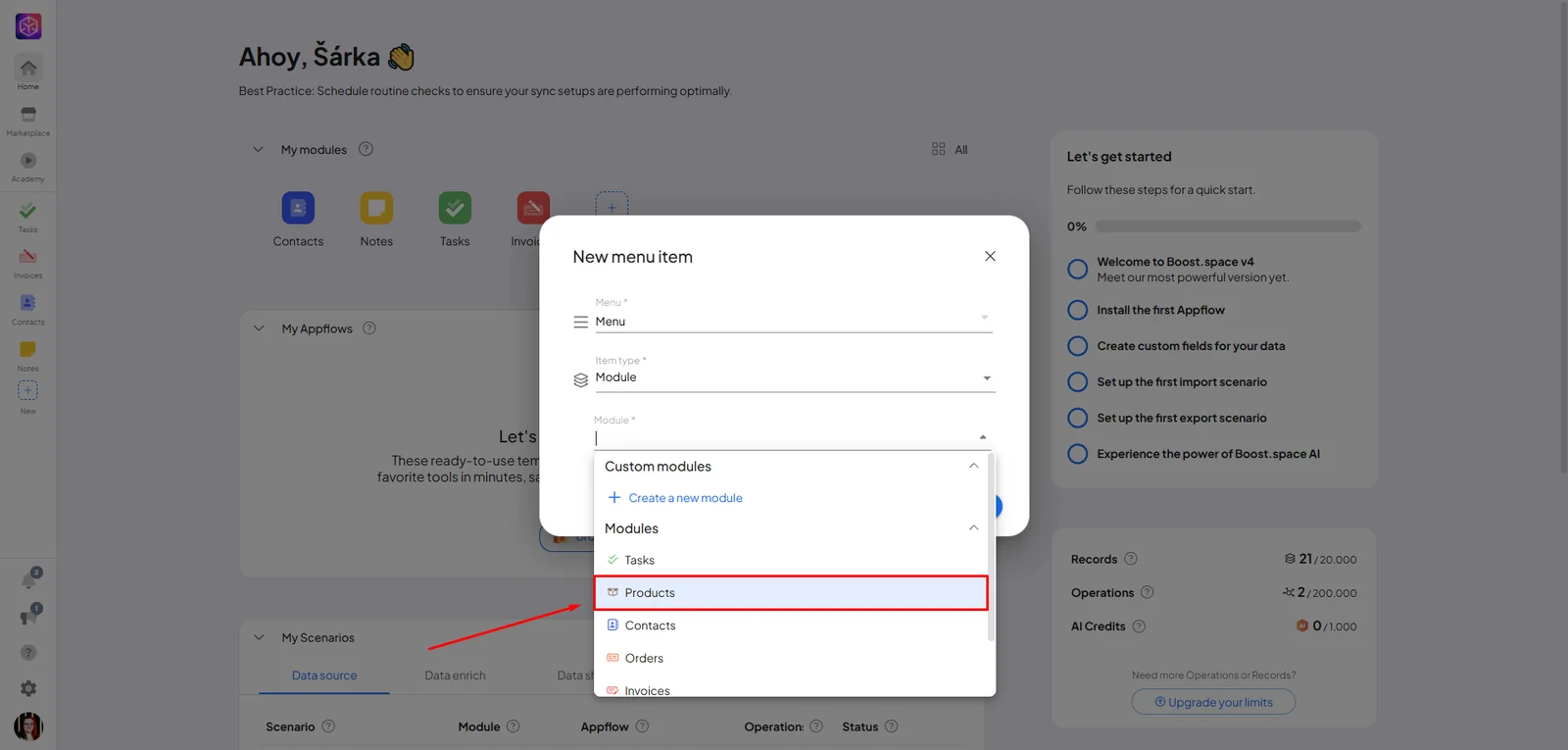
Task: Open Notes from the left sidebar
Action: click(x=28, y=356)
